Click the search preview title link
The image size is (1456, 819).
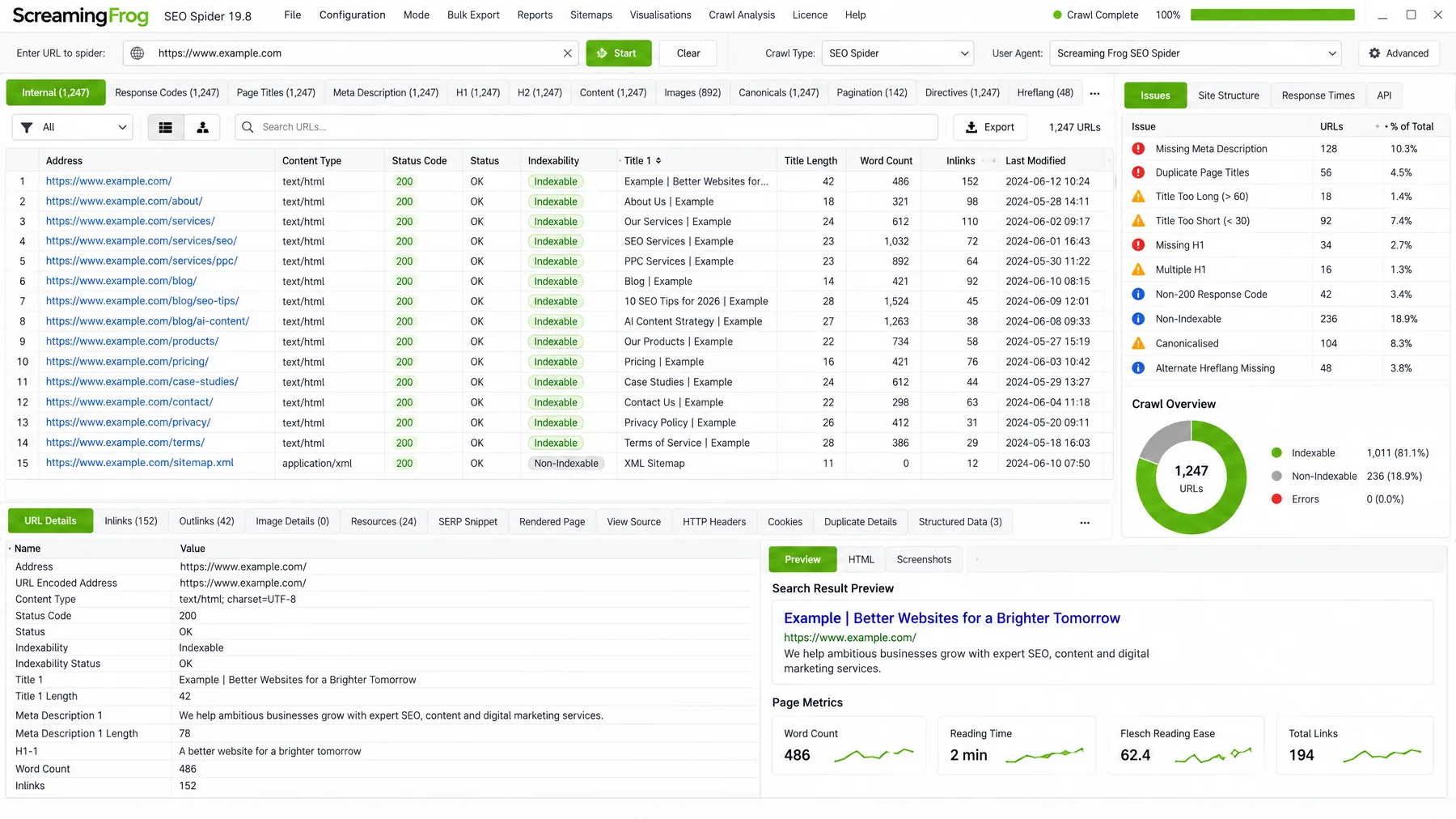(x=952, y=618)
